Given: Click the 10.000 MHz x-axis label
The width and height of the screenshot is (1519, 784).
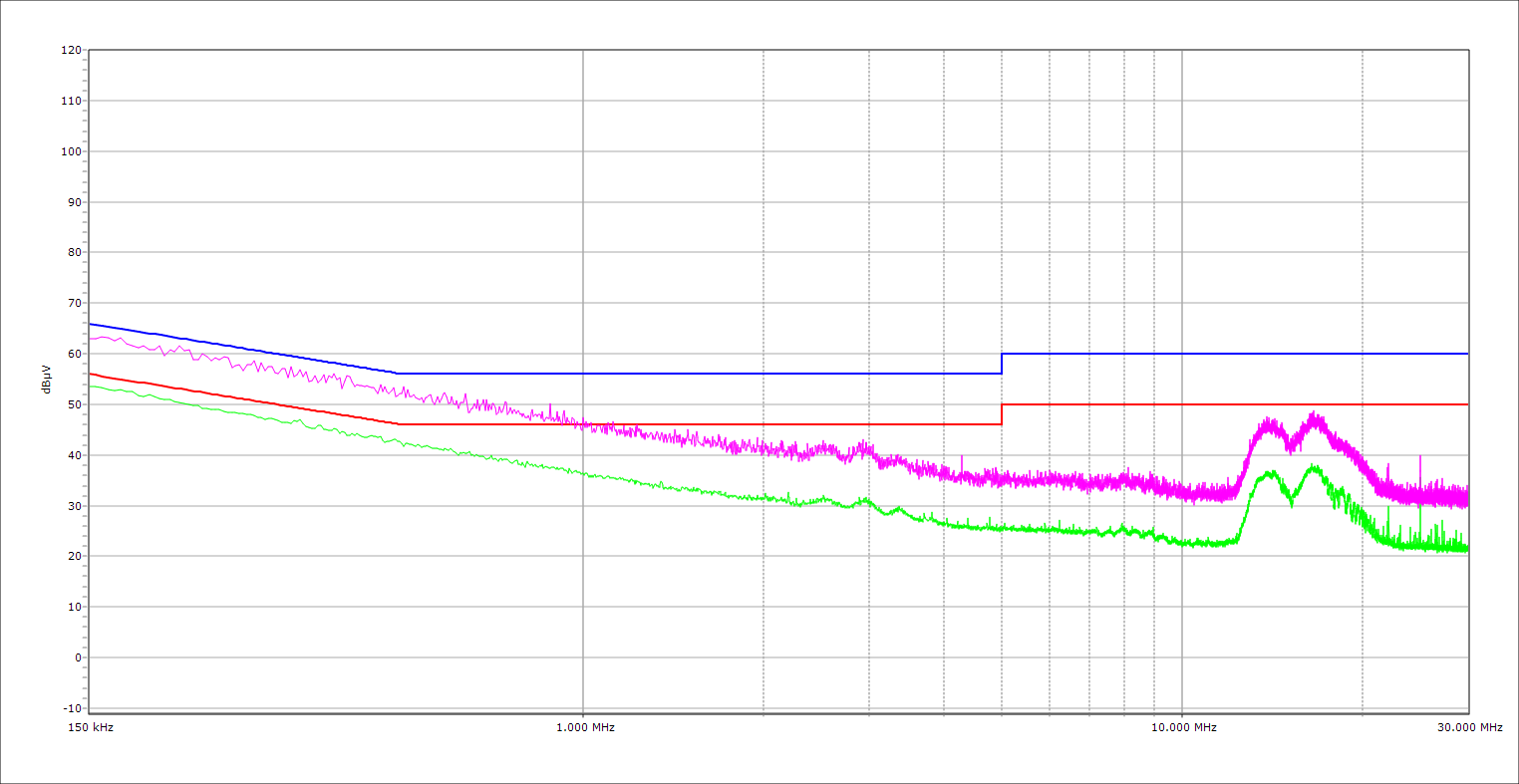Looking at the screenshot, I should [x=1183, y=727].
